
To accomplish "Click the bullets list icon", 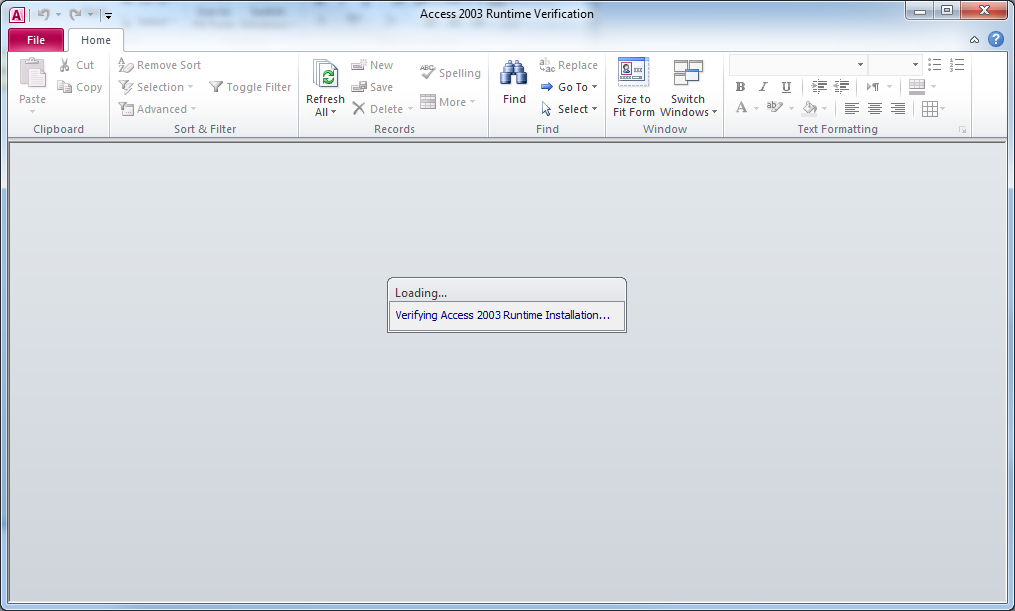I will [x=934, y=65].
